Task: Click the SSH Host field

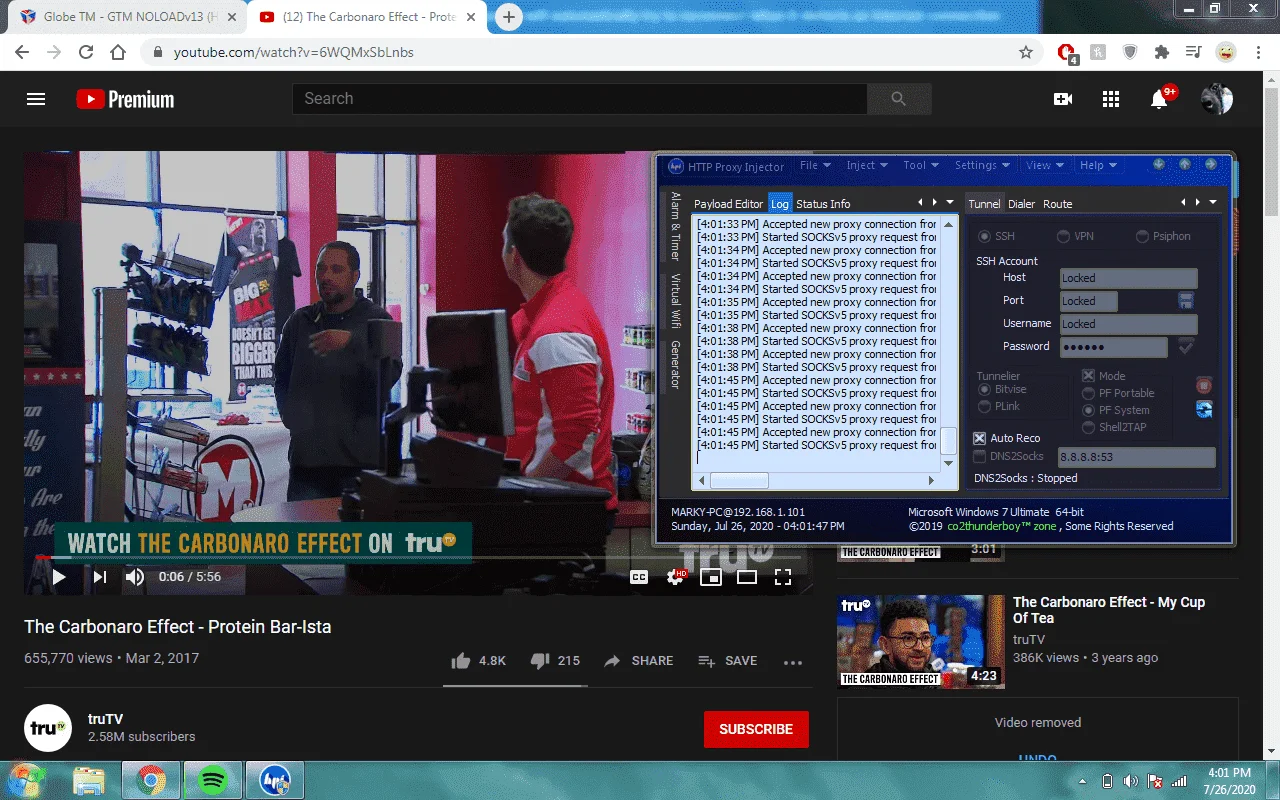Action: coord(1128,278)
